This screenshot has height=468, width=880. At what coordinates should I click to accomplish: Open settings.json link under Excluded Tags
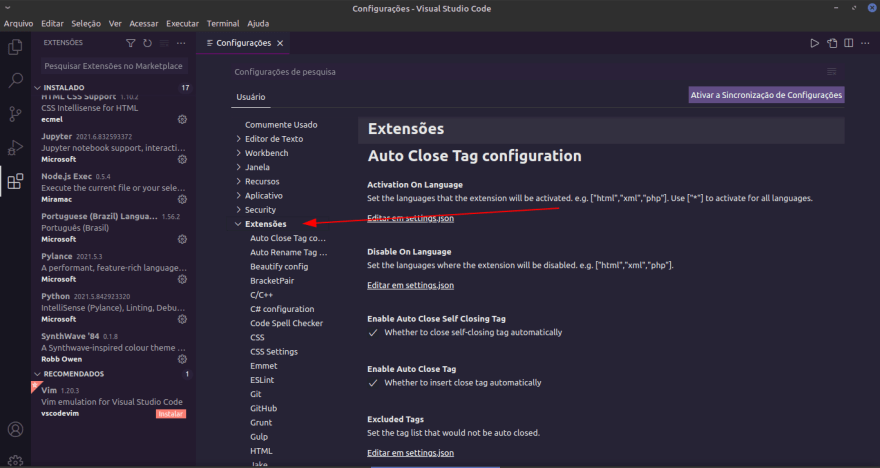(x=410, y=453)
